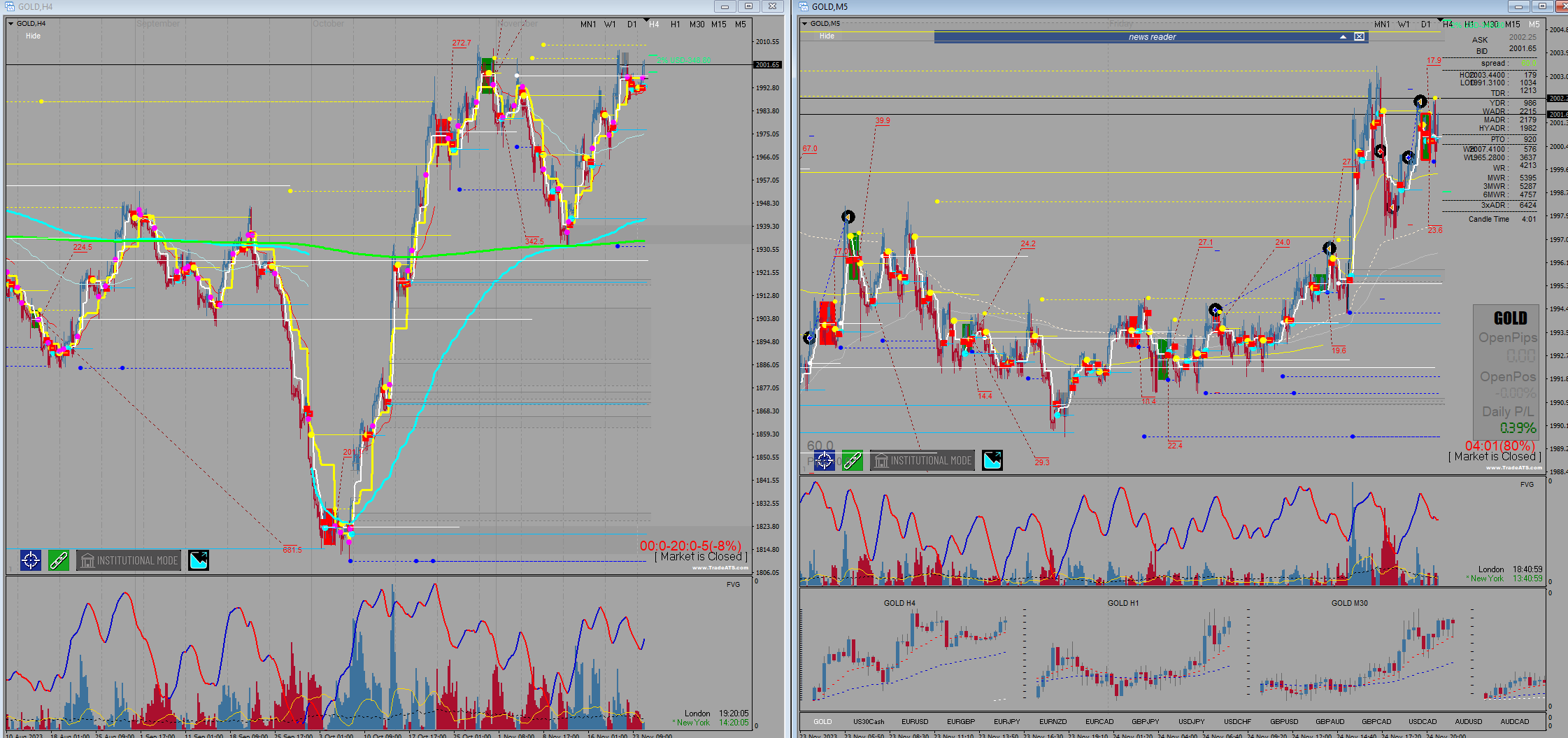
Task: Click the BID price 2001.65
Action: click(1523, 49)
